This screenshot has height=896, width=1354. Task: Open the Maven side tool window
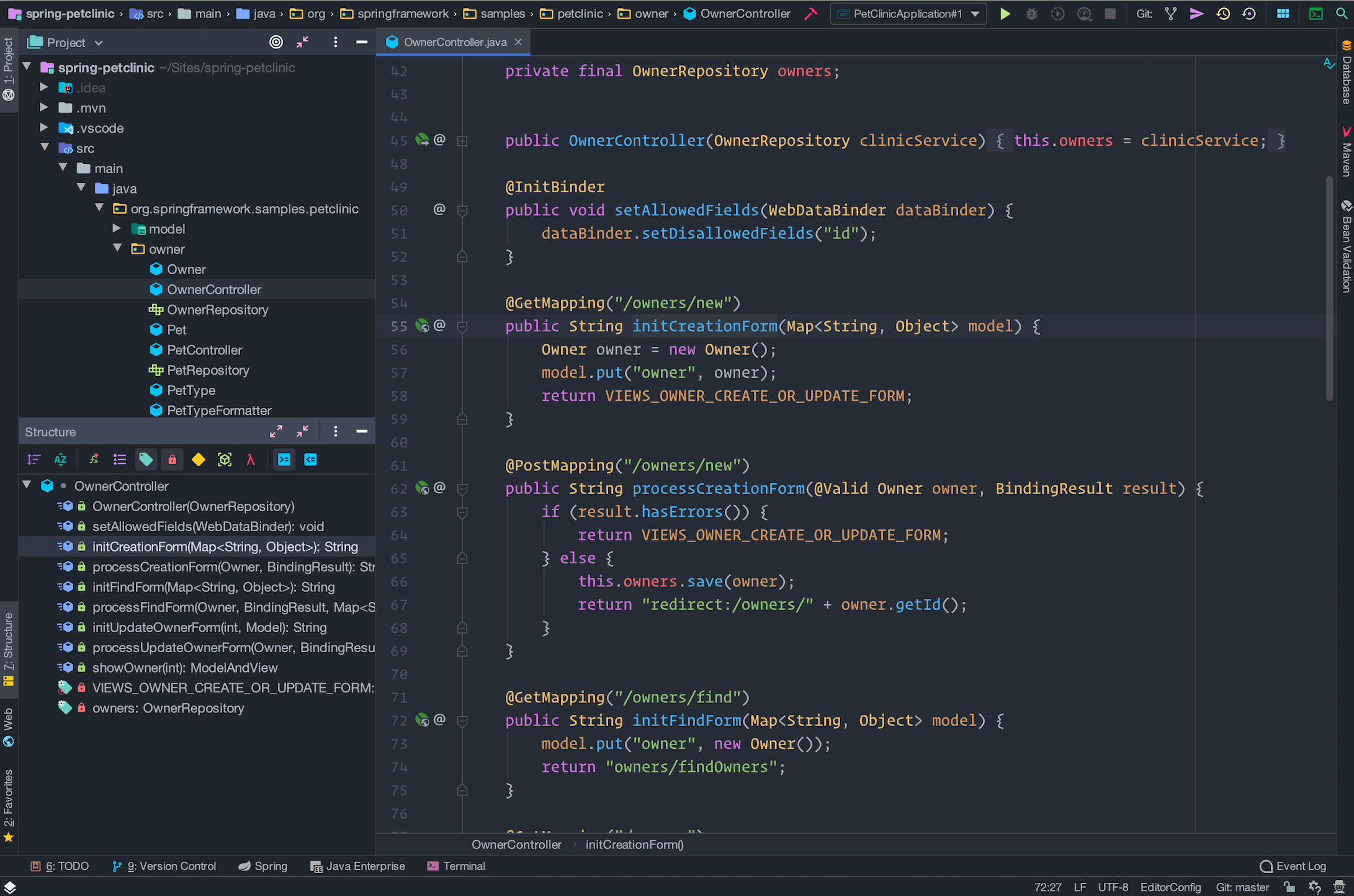[1346, 152]
